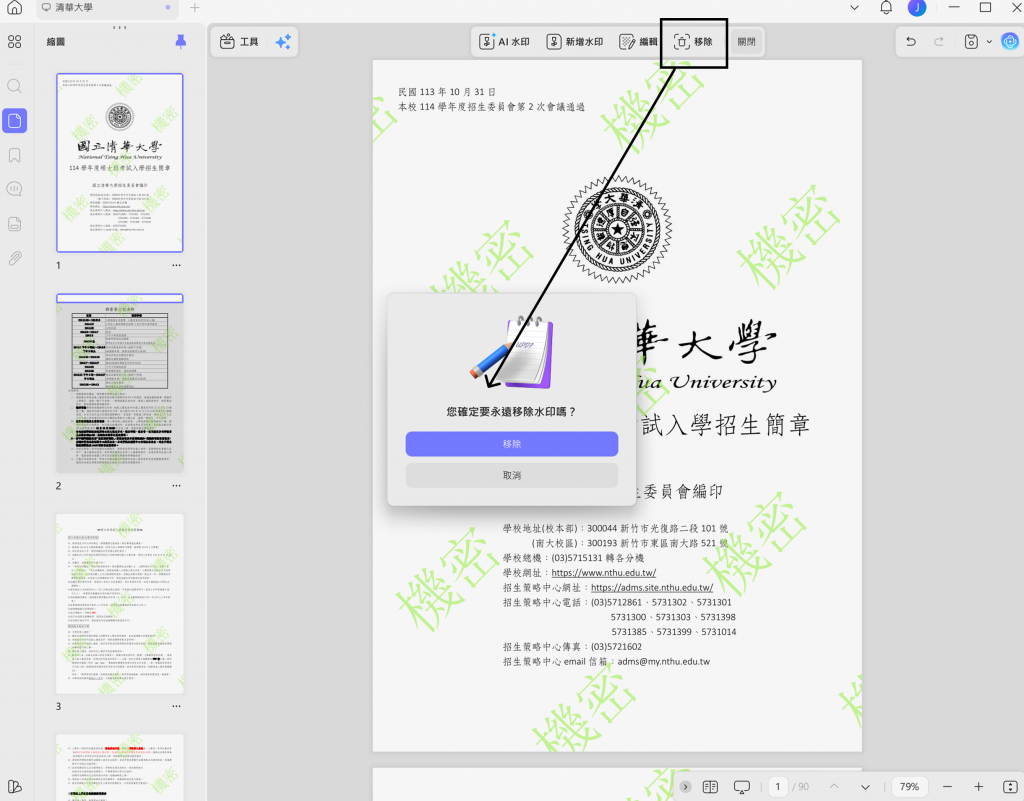1024x801 pixels.
Task: Open the 79% zoom level field
Action: (909, 787)
